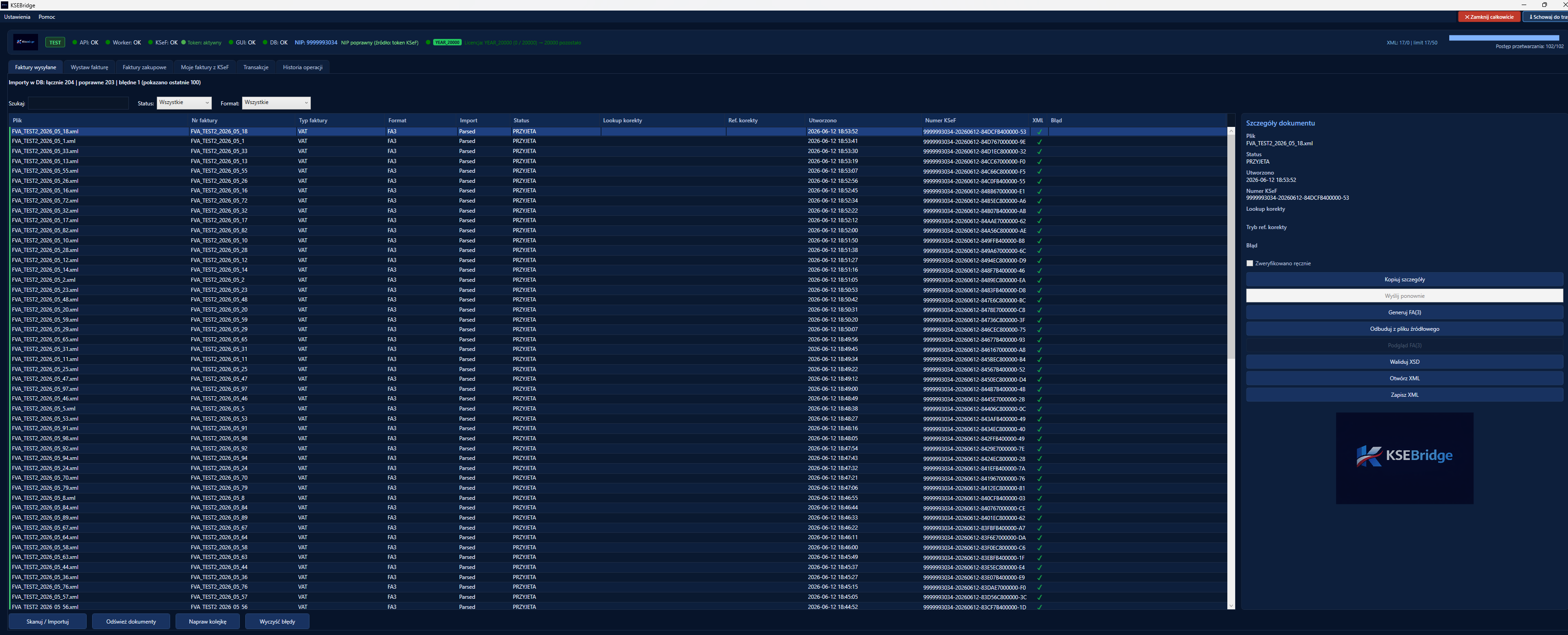Click the XML check mark for FVA_TEST2_2026_05_18.xml

pos(1039,131)
